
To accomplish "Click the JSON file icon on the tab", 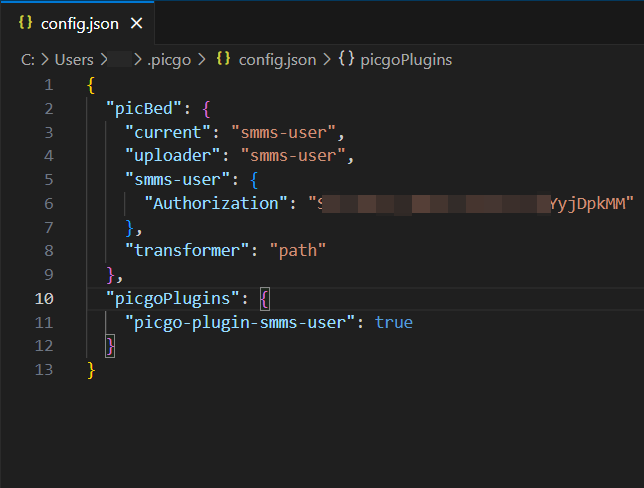I will pyautogui.click(x=25, y=23).
